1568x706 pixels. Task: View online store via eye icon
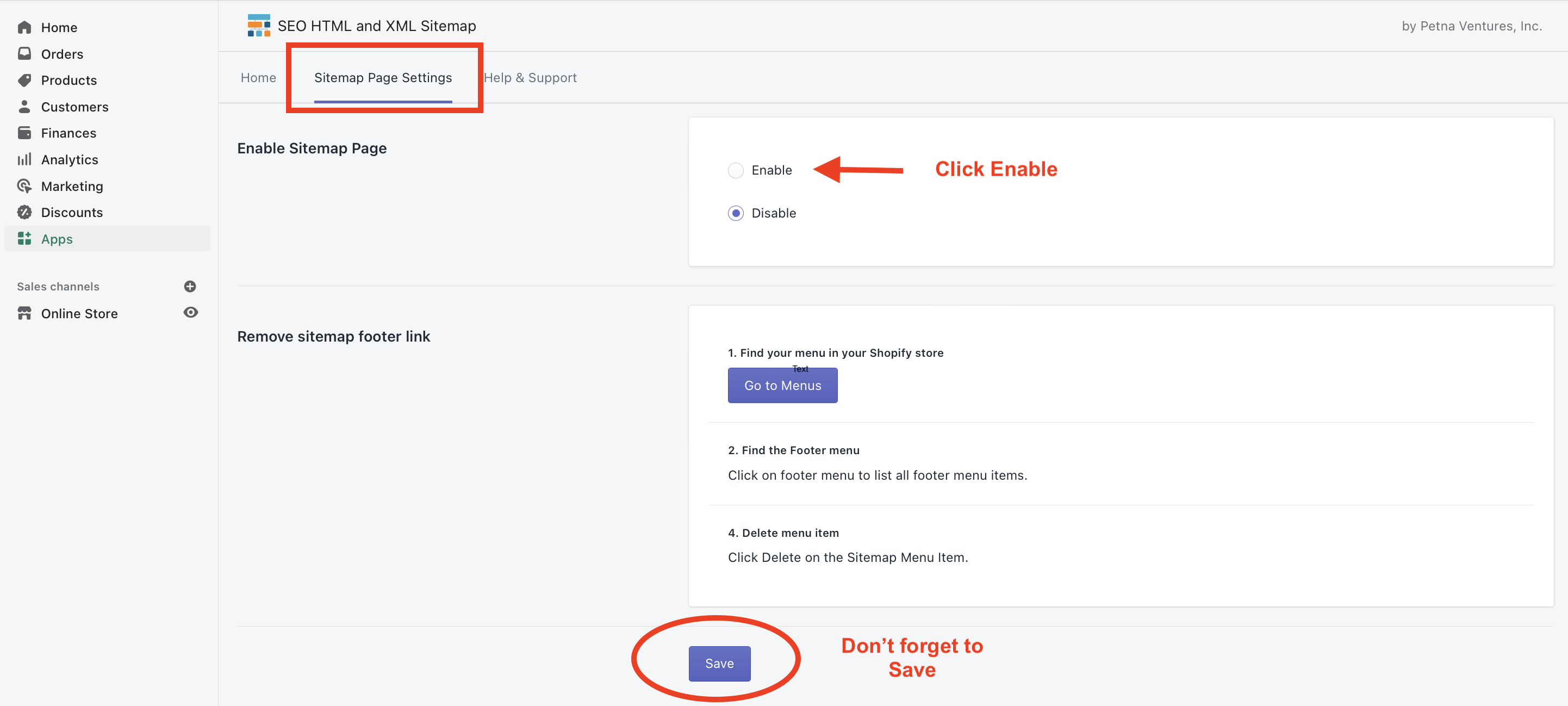tap(190, 313)
